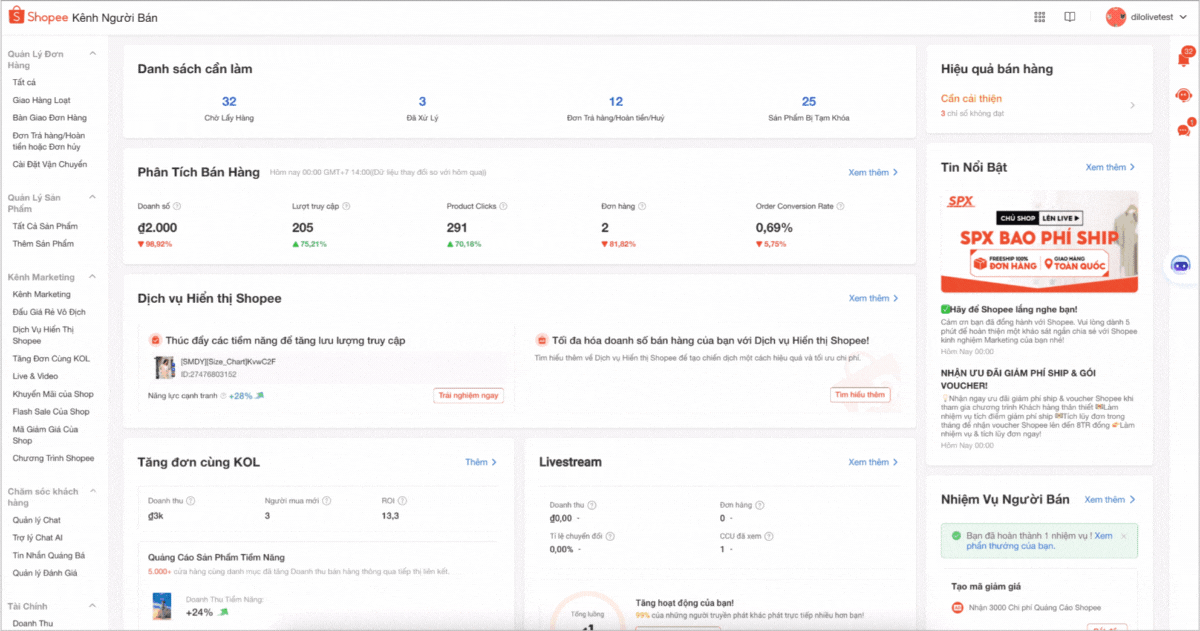This screenshot has width=1200, height=631.
Task: Click the Trải nghiệm ngay button
Action: (468, 395)
